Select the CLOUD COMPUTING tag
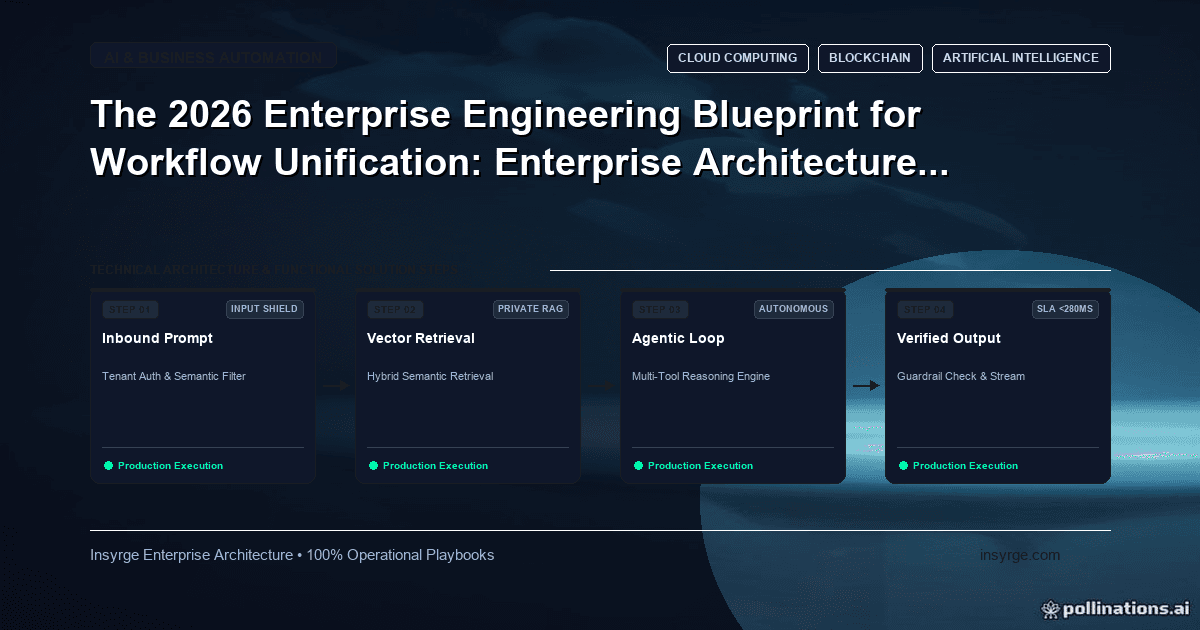Viewport: 1200px width, 630px height. pos(738,58)
